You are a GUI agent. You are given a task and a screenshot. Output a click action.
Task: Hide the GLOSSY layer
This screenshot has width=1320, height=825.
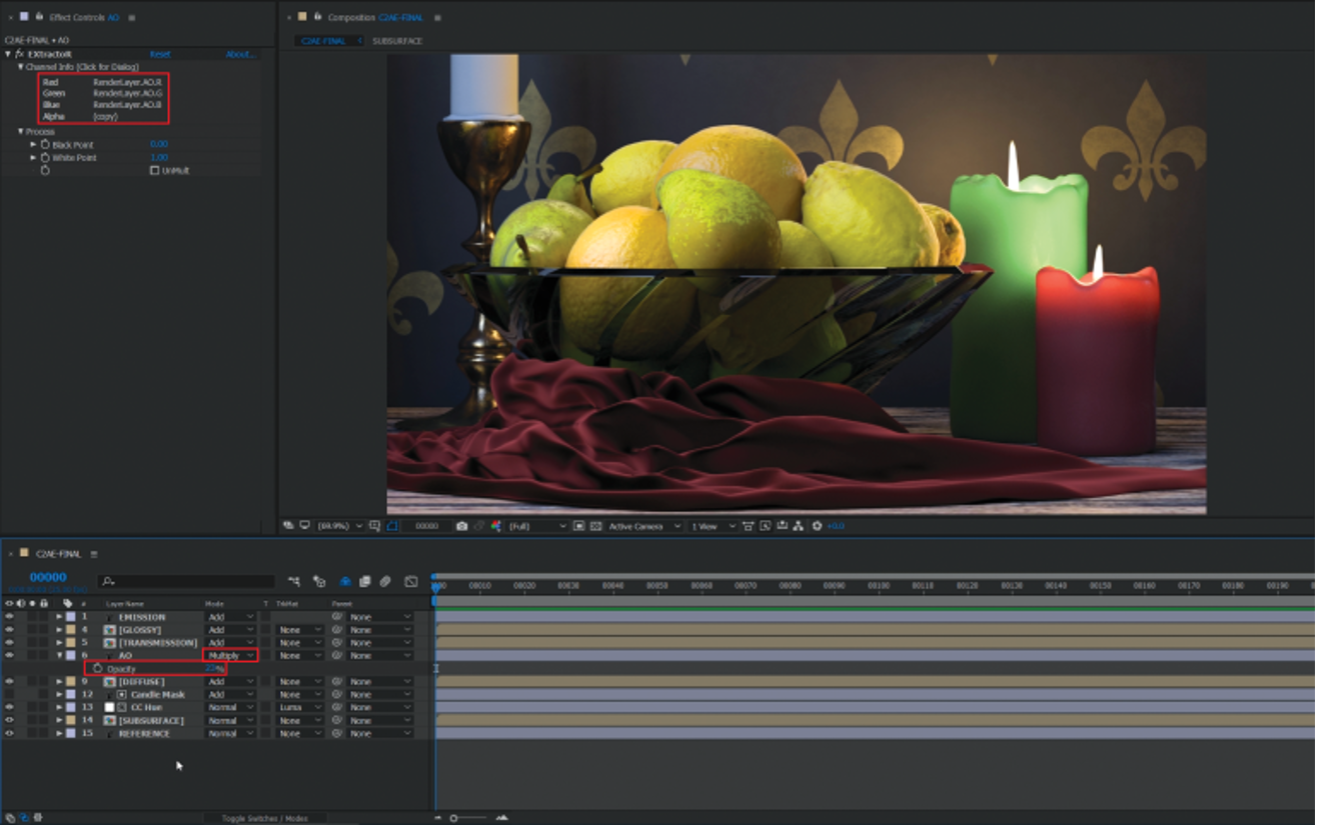(x=9, y=630)
